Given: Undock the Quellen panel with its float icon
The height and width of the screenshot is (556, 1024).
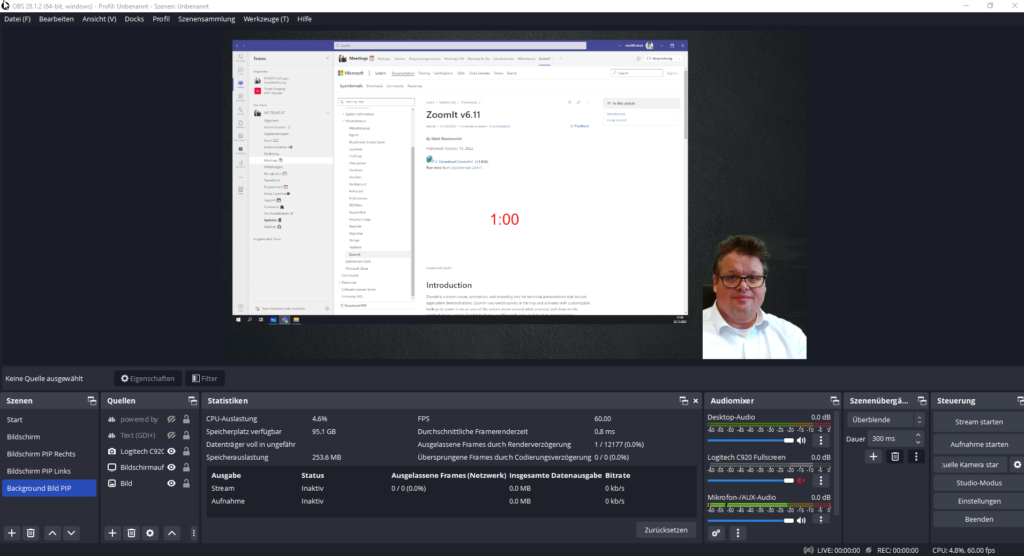Looking at the screenshot, I should pyautogui.click(x=192, y=401).
